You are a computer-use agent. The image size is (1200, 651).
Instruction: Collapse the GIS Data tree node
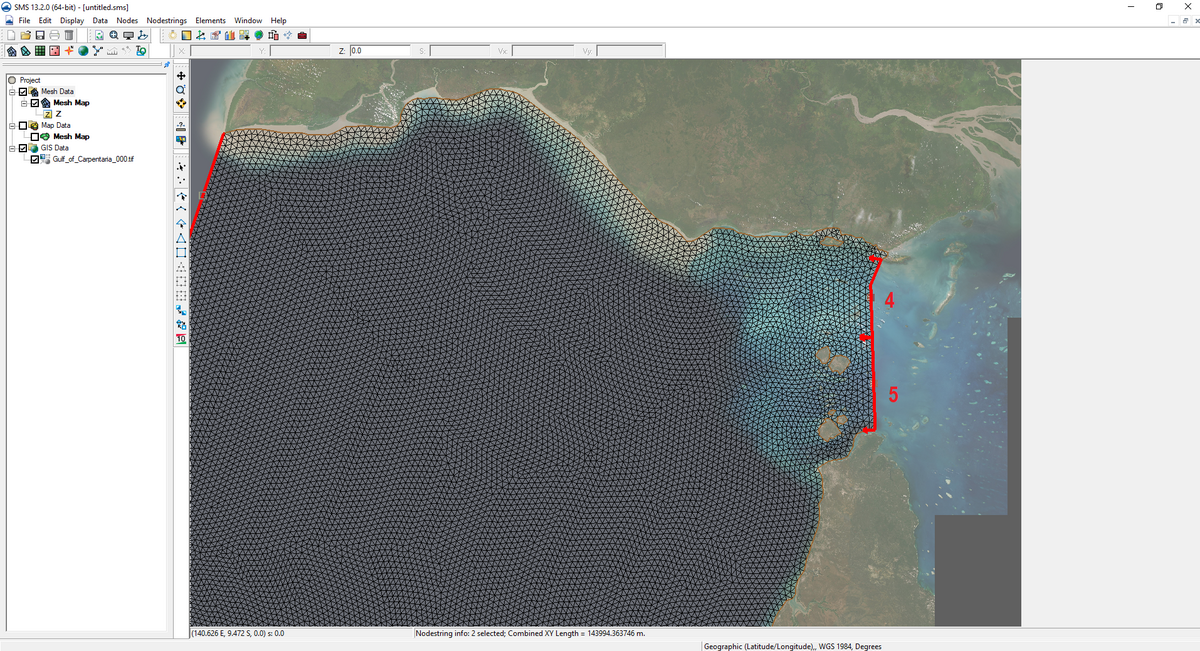point(12,148)
